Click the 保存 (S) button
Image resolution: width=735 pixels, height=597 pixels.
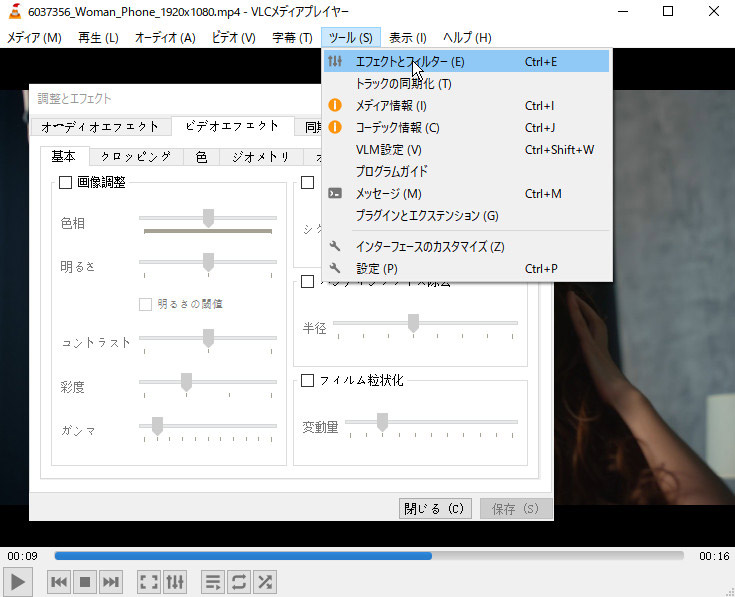click(516, 508)
